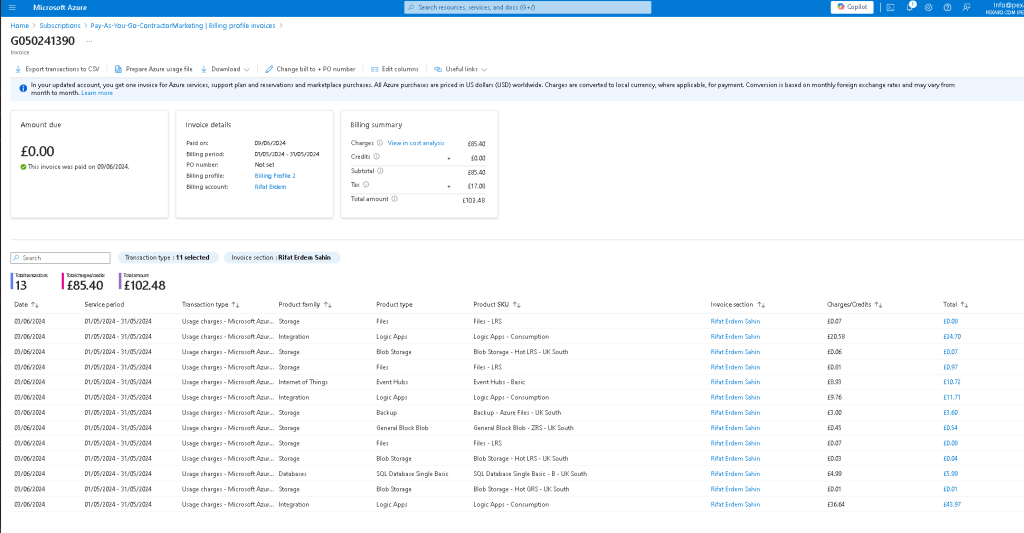Open the Cloud Shell icon

pyautogui.click(x=890, y=7)
